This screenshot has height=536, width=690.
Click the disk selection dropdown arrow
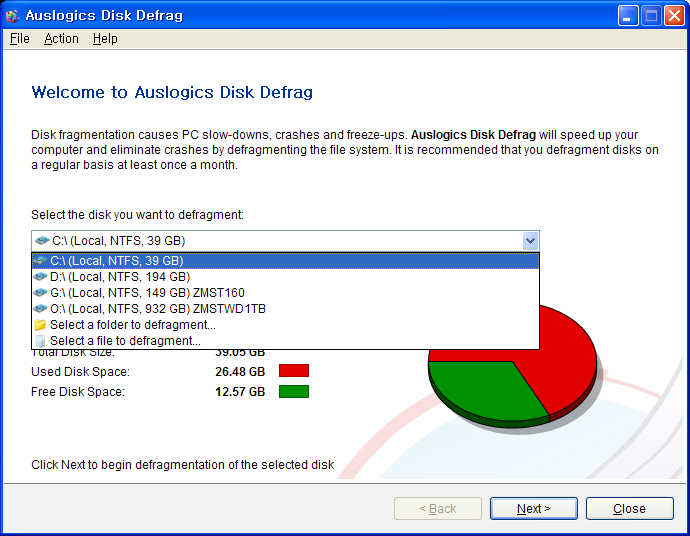point(530,241)
